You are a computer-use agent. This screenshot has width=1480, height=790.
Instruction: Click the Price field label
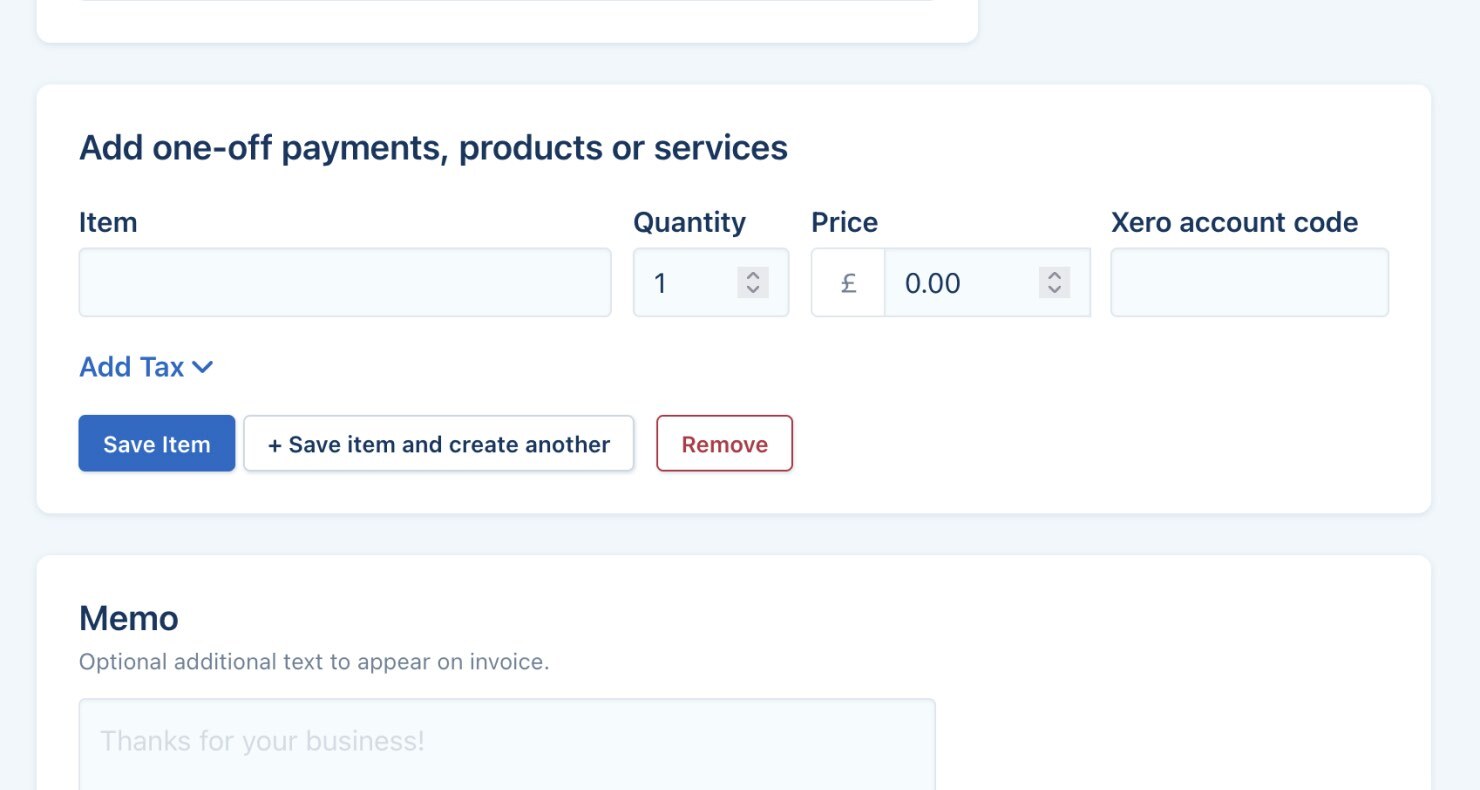coord(844,222)
